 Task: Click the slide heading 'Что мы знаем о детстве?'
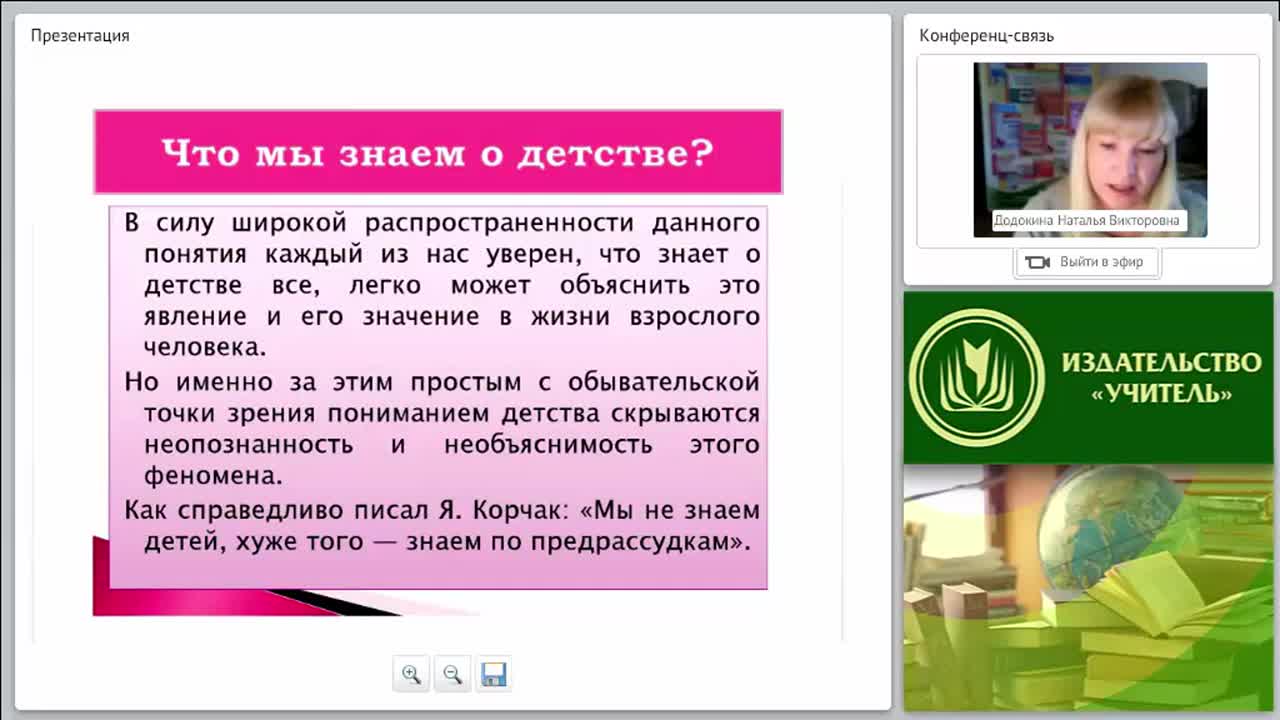click(438, 152)
